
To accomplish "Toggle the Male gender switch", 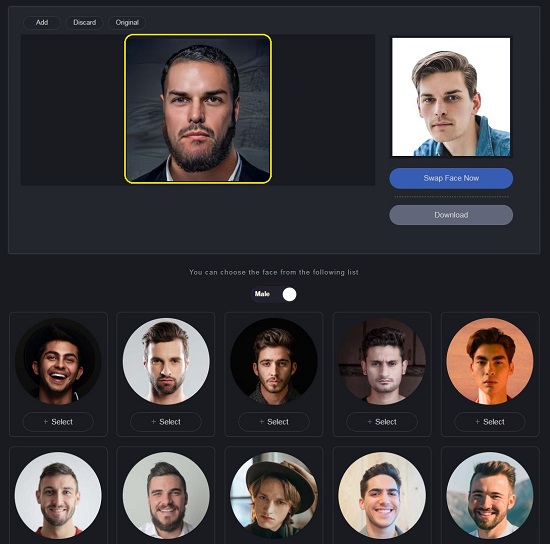I will click(x=274, y=294).
